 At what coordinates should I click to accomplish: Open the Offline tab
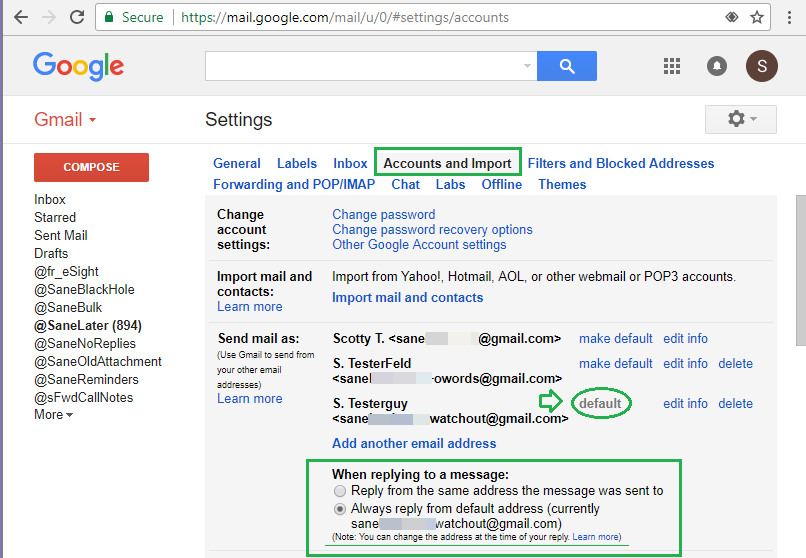tap(502, 184)
